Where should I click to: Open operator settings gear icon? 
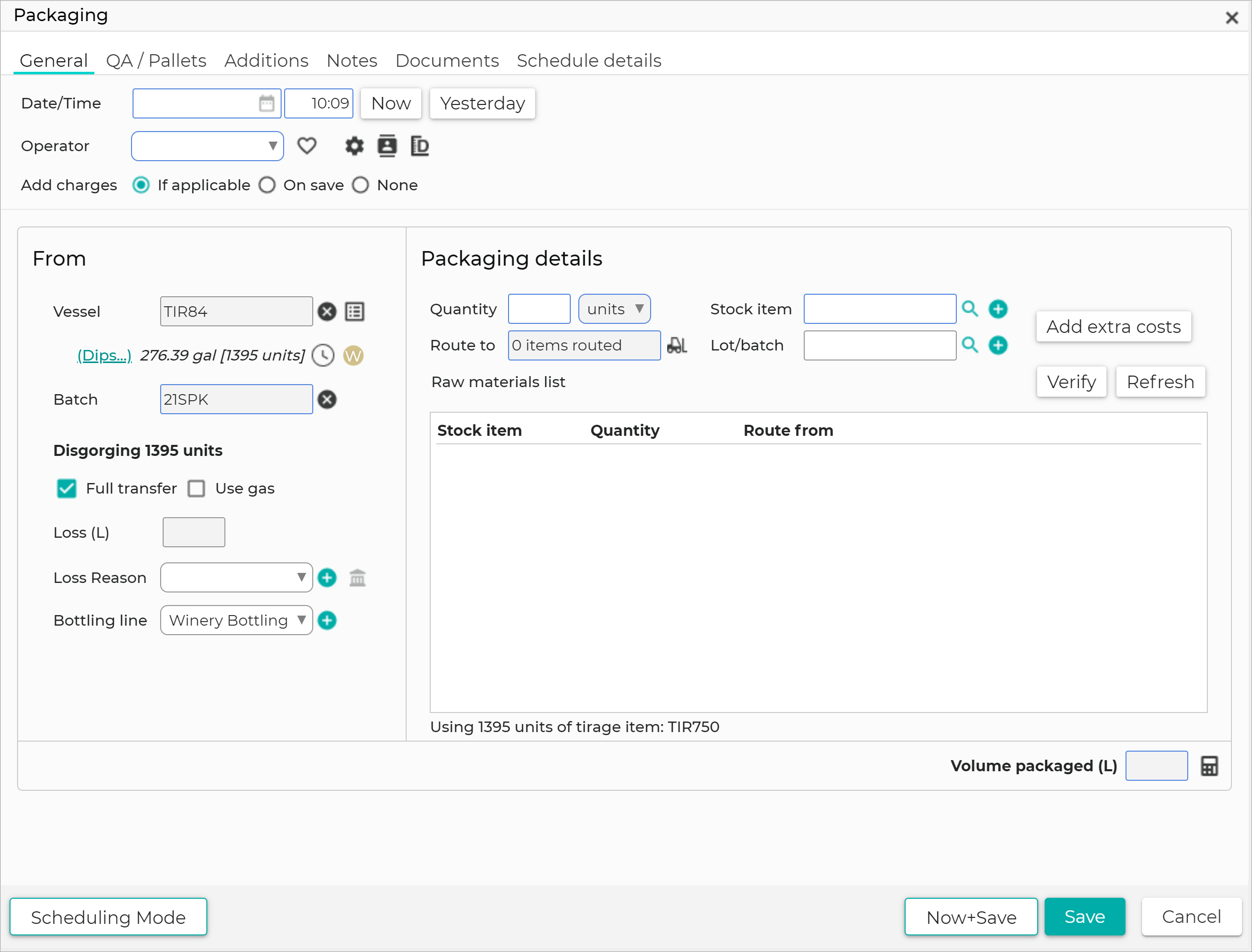pos(354,146)
